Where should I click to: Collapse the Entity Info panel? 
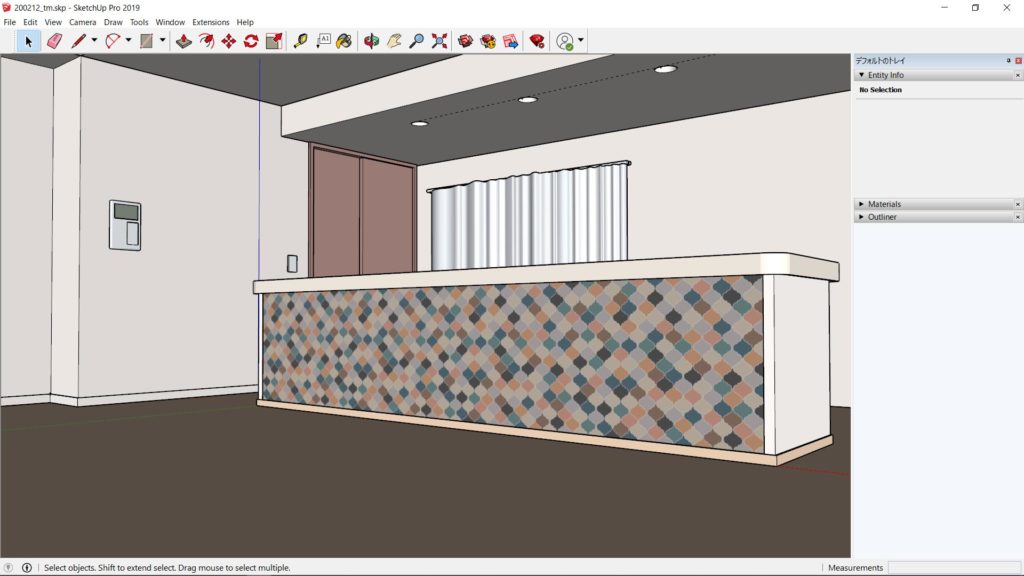[x=861, y=75]
